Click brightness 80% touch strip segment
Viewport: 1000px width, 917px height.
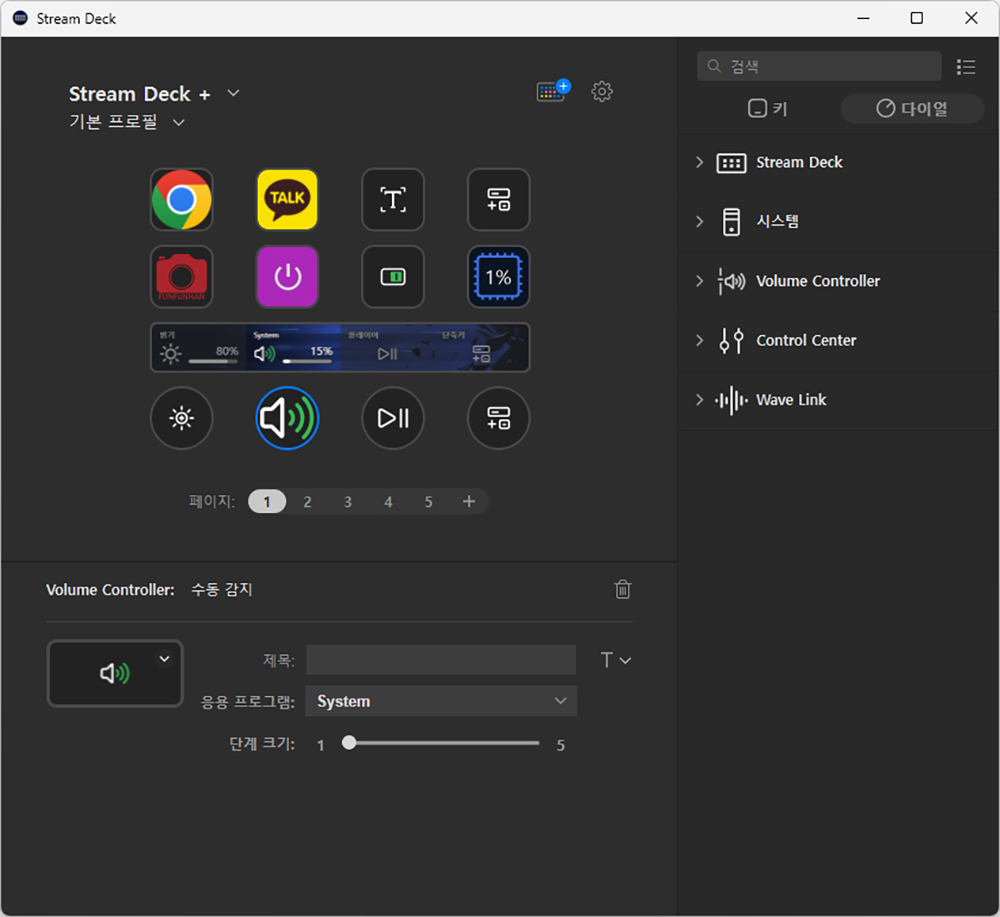coord(198,348)
